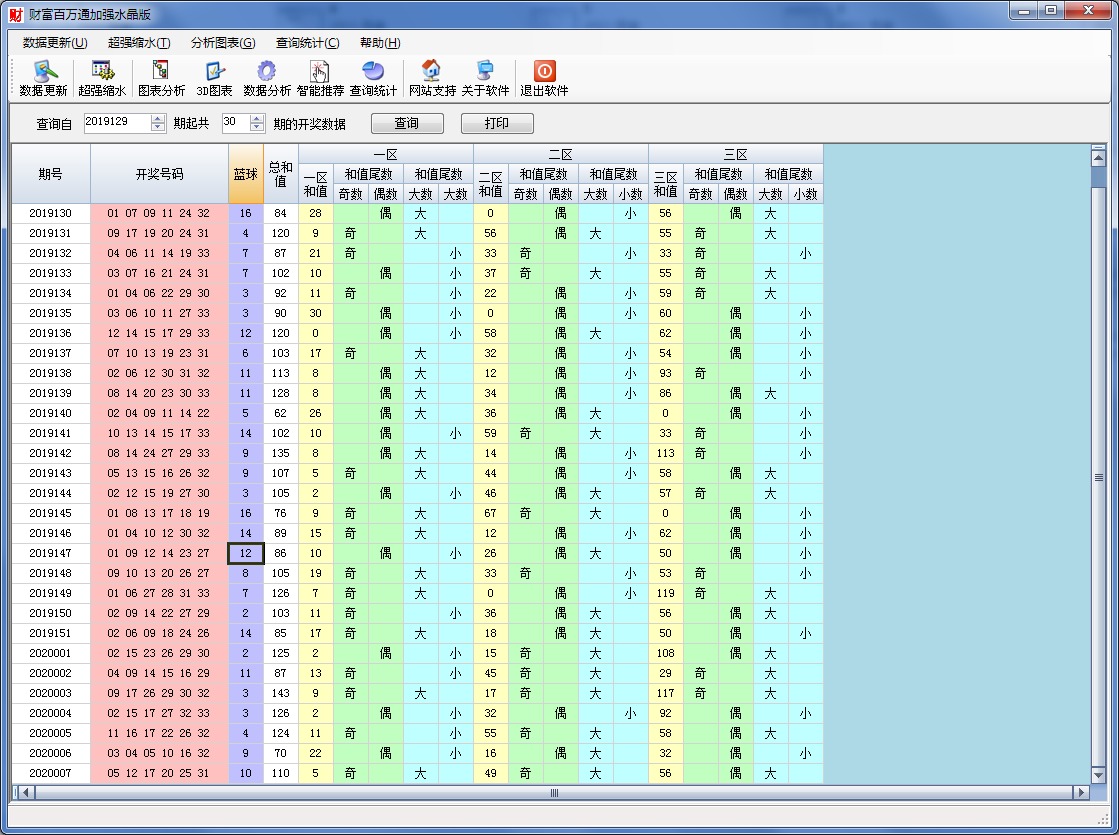Click the 关于软件 icon
Image resolution: width=1119 pixels, height=835 pixels.
[x=485, y=78]
